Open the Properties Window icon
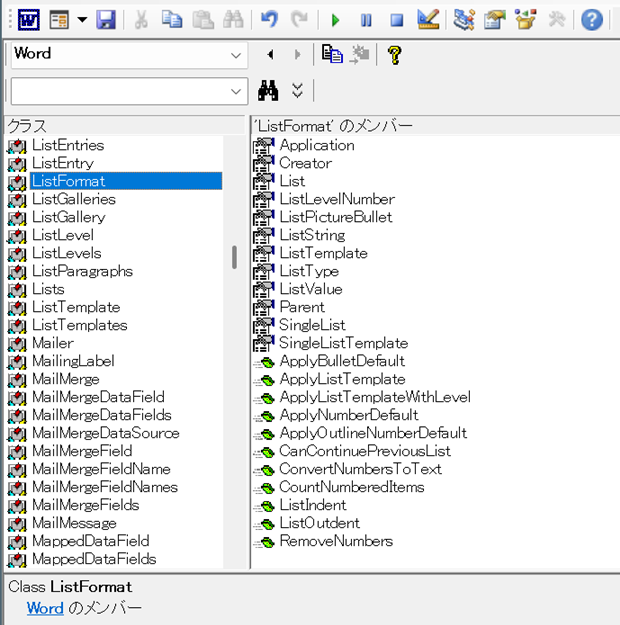 494,19
